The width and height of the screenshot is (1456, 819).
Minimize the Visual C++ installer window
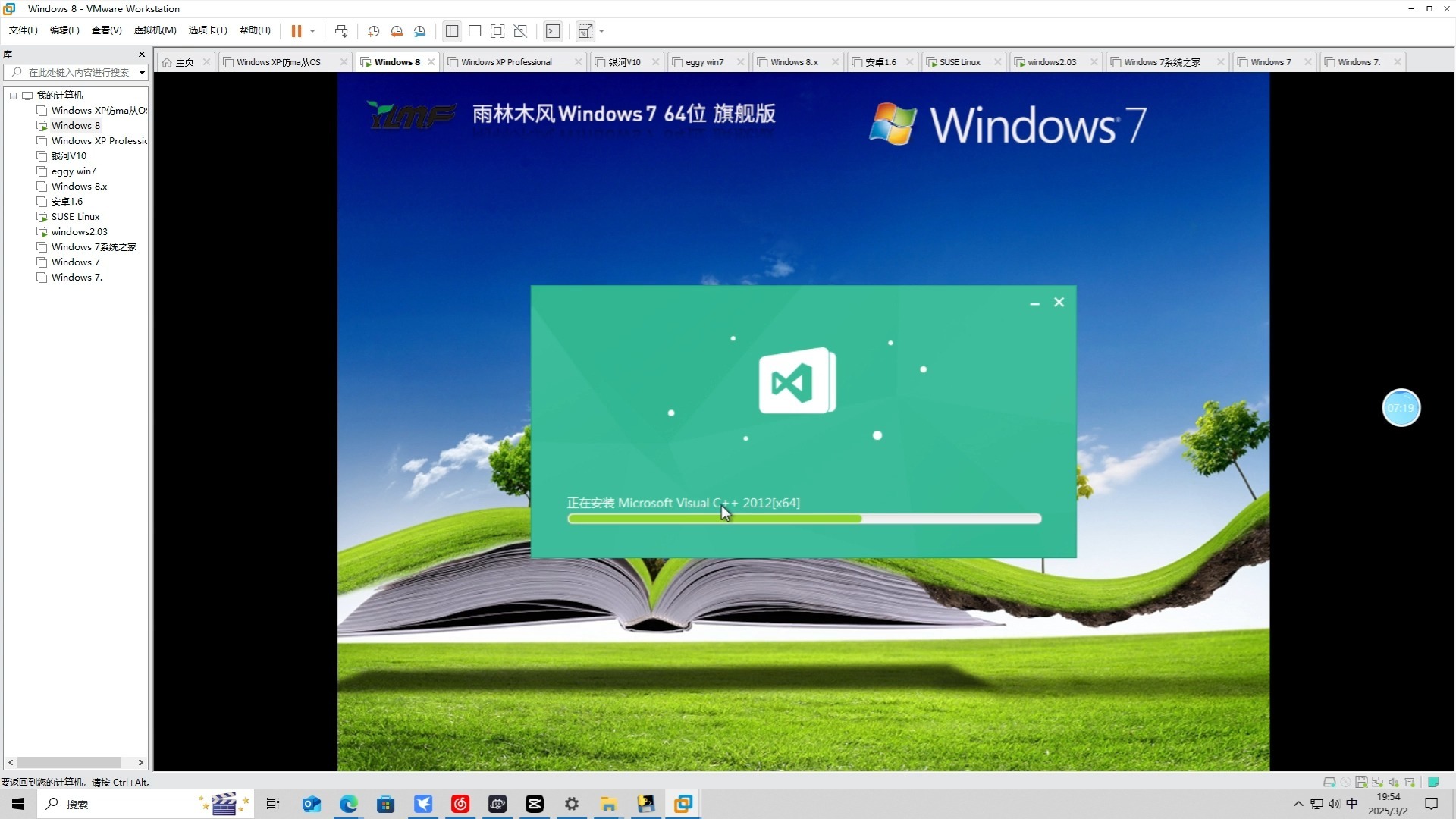pyautogui.click(x=1034, y=302)
